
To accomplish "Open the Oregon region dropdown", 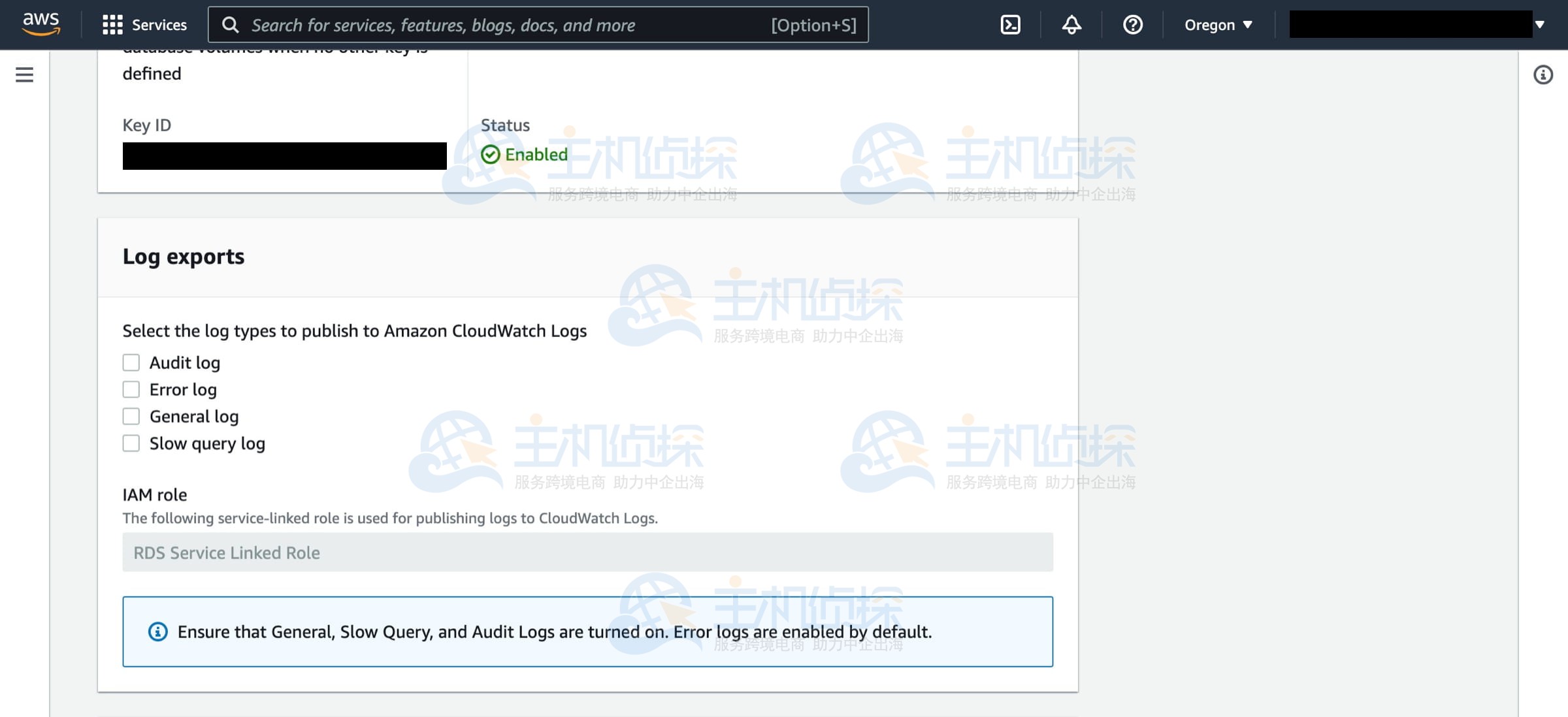I will pos(1218,25).
